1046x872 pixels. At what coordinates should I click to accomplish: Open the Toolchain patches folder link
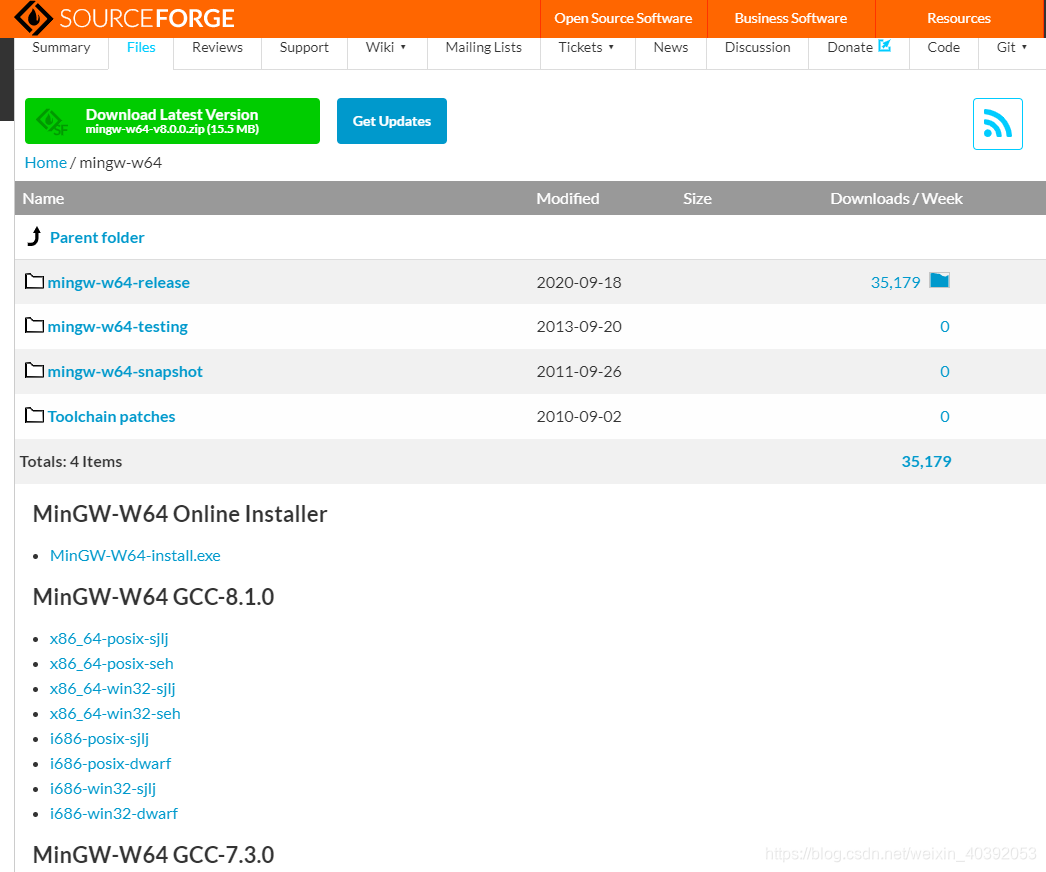tap(111, 417)
